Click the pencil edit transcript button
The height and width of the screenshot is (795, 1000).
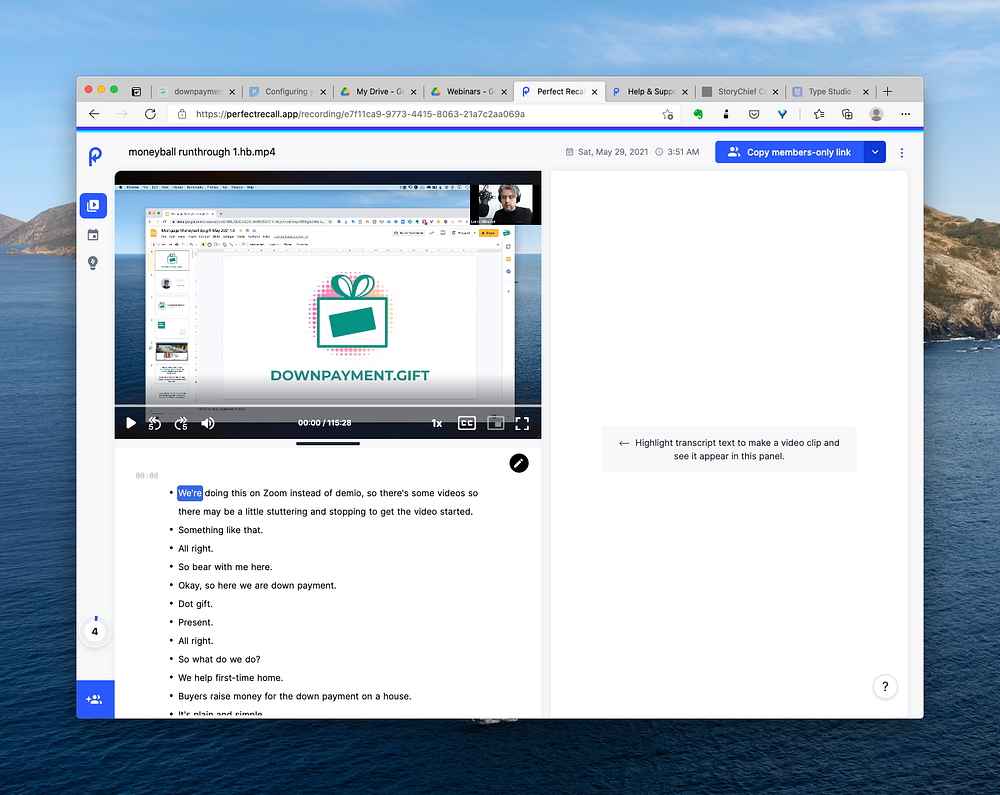(519, 463)
